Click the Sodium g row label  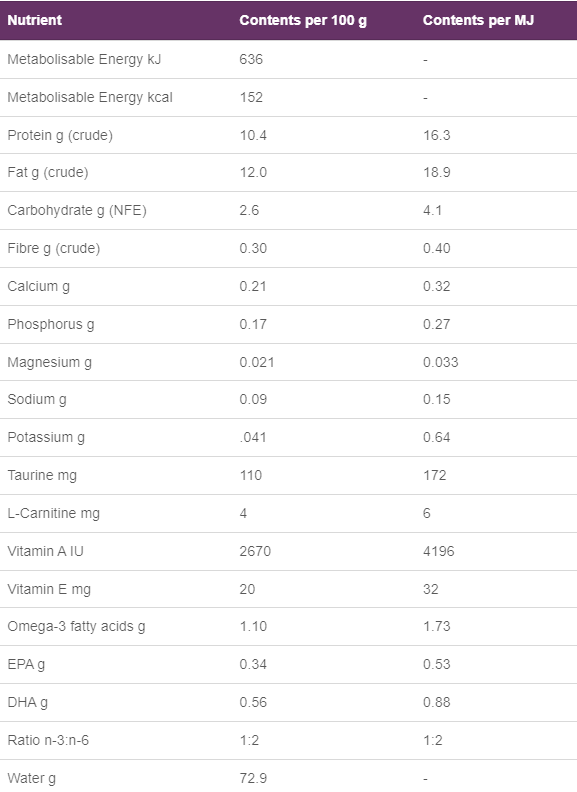click(37, 400)
